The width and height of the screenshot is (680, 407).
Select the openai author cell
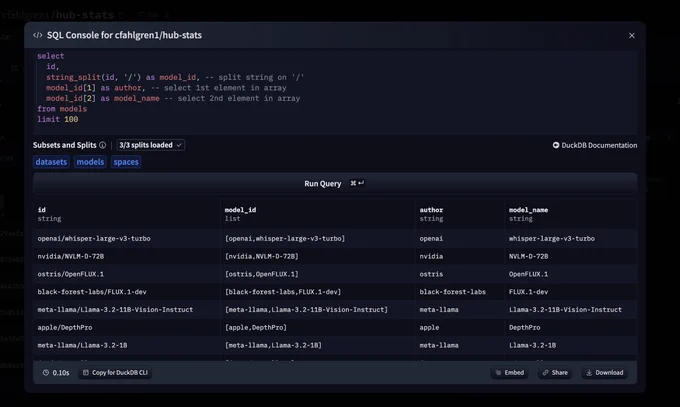[460, 239]
